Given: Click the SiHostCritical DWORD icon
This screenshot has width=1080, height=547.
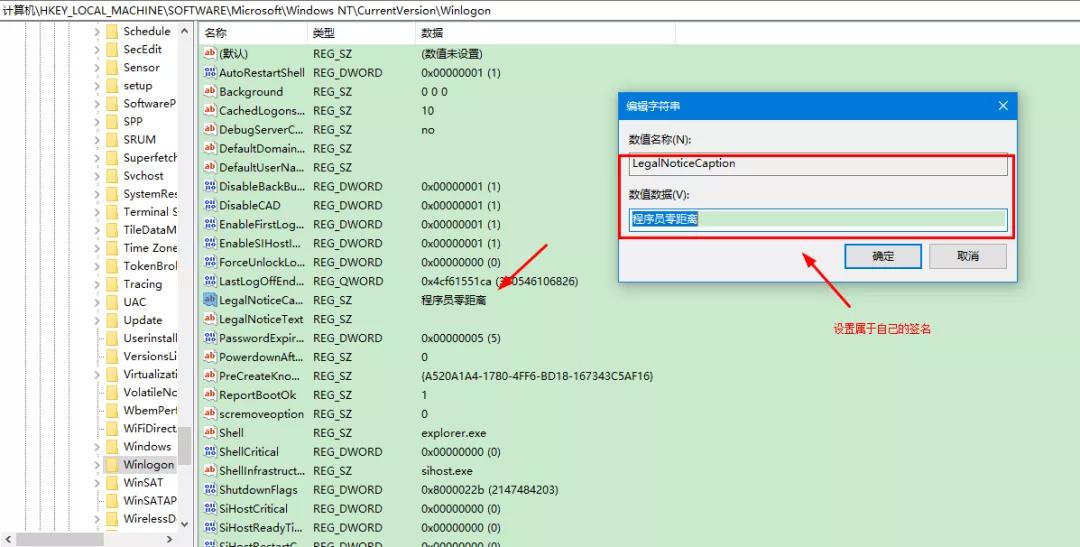Looking at the screenshot, I should point(210,508).
